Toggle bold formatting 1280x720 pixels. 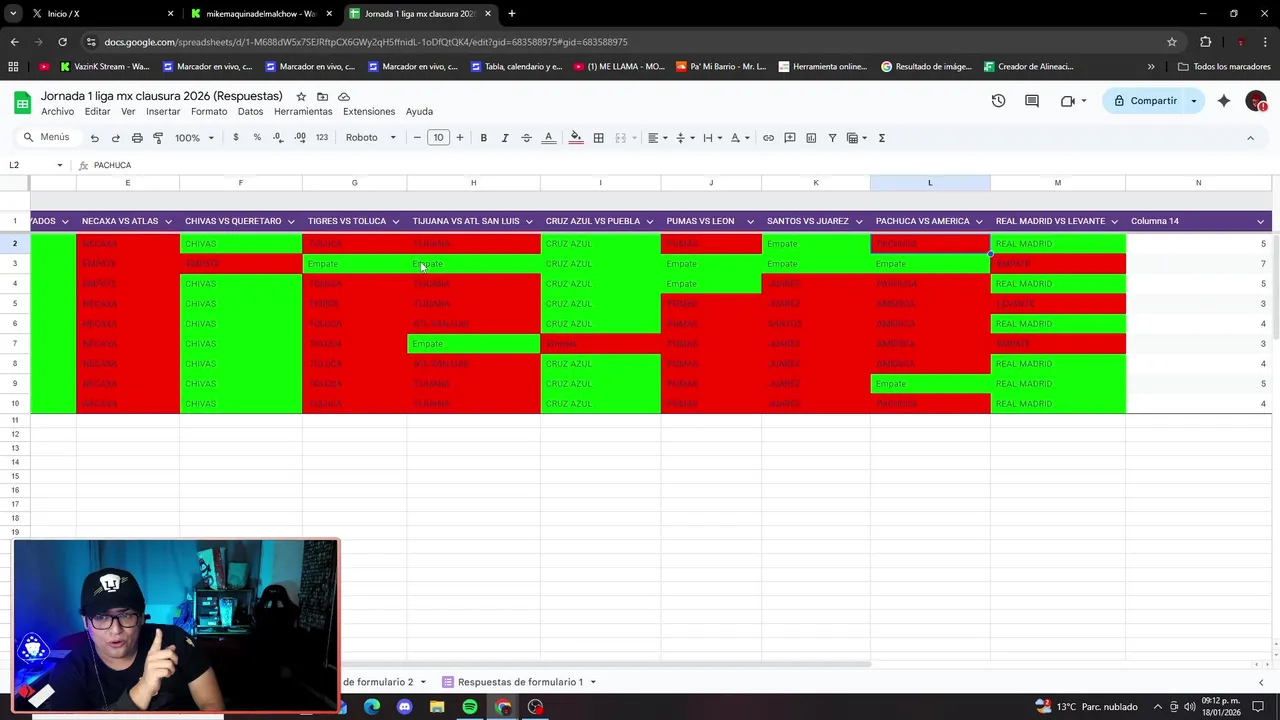tap(483, 138)
